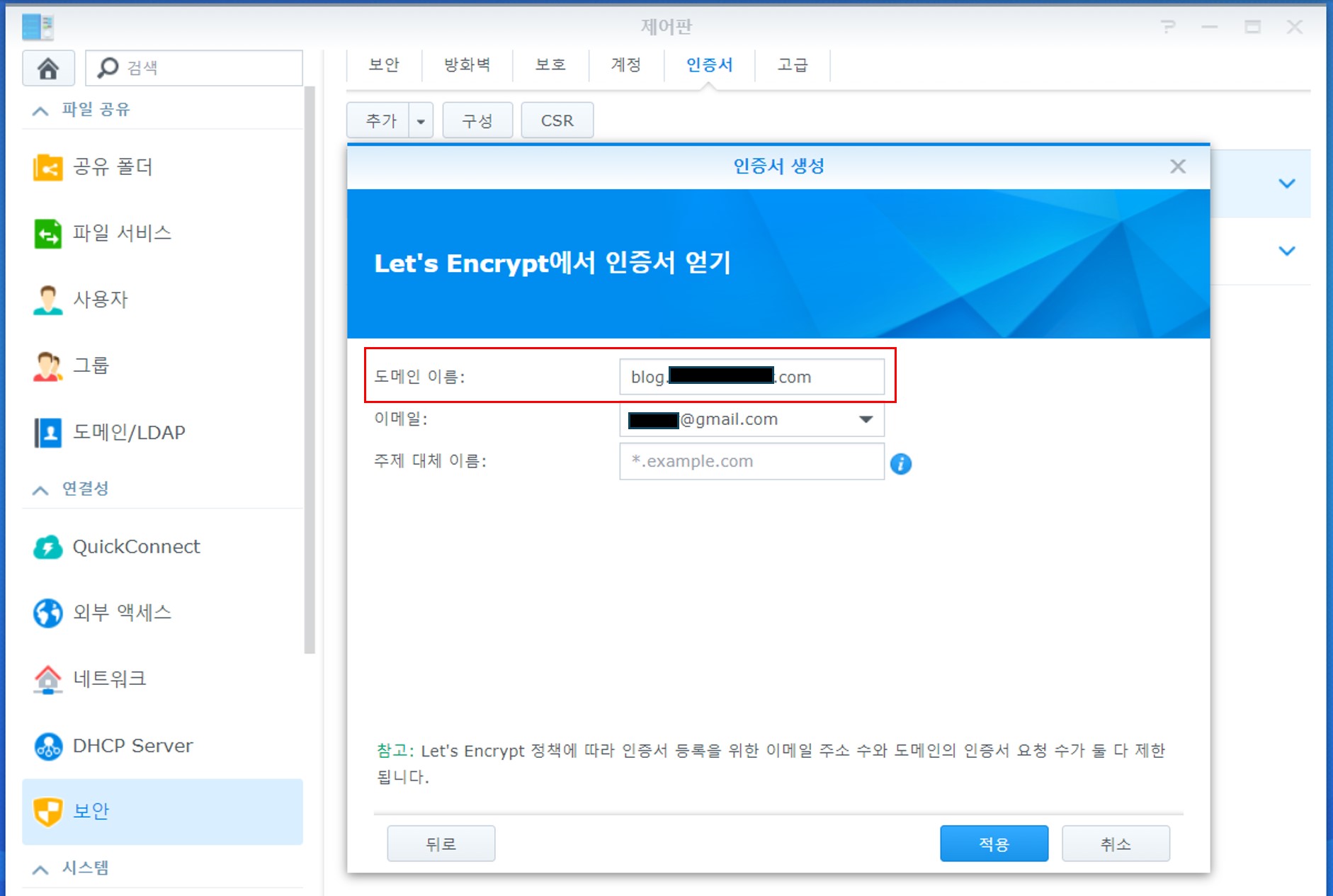Click the info icon beside 주제 대체 이름
Image resolution: width=1333 pixels, height=896 pixels.
(900, 464)
